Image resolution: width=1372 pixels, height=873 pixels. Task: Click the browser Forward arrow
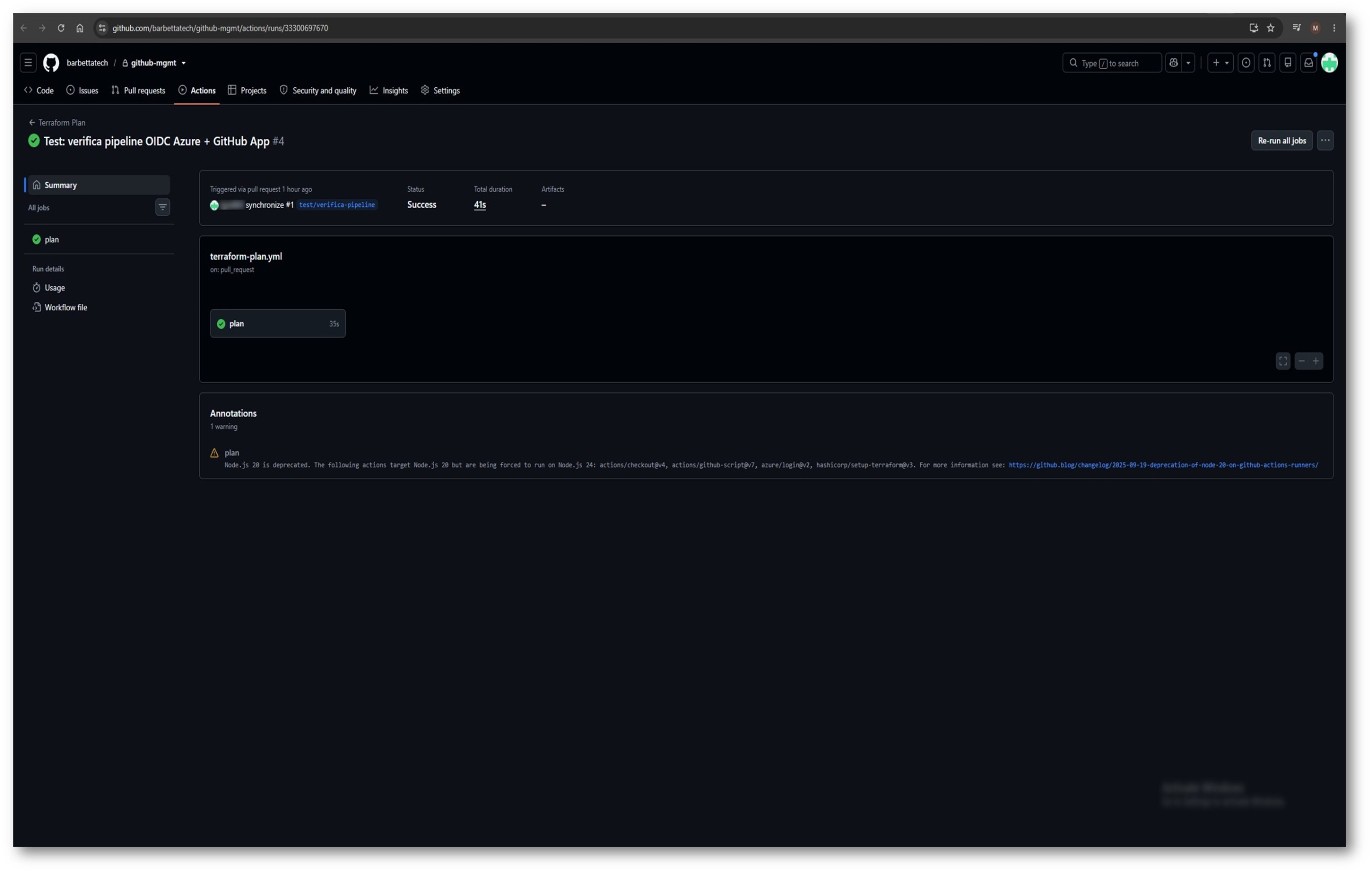(x=42, y=28)
